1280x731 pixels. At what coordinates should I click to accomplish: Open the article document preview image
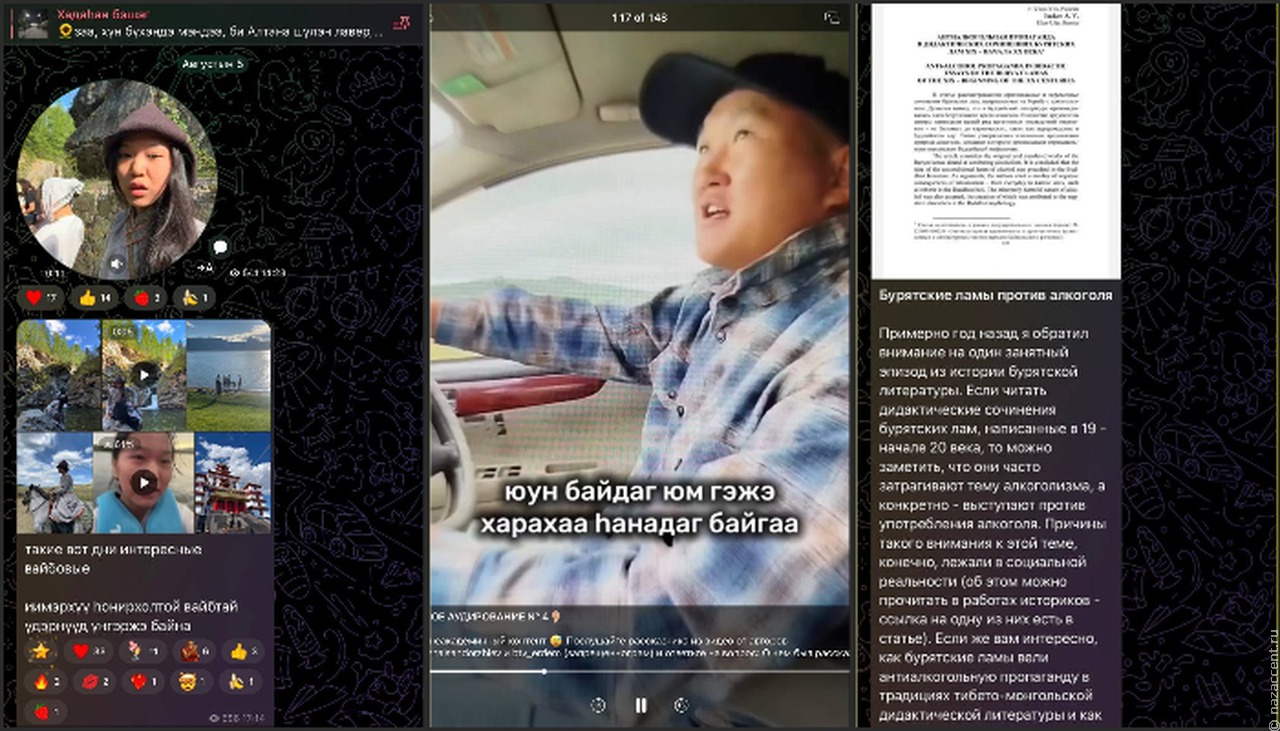point(996,141)
